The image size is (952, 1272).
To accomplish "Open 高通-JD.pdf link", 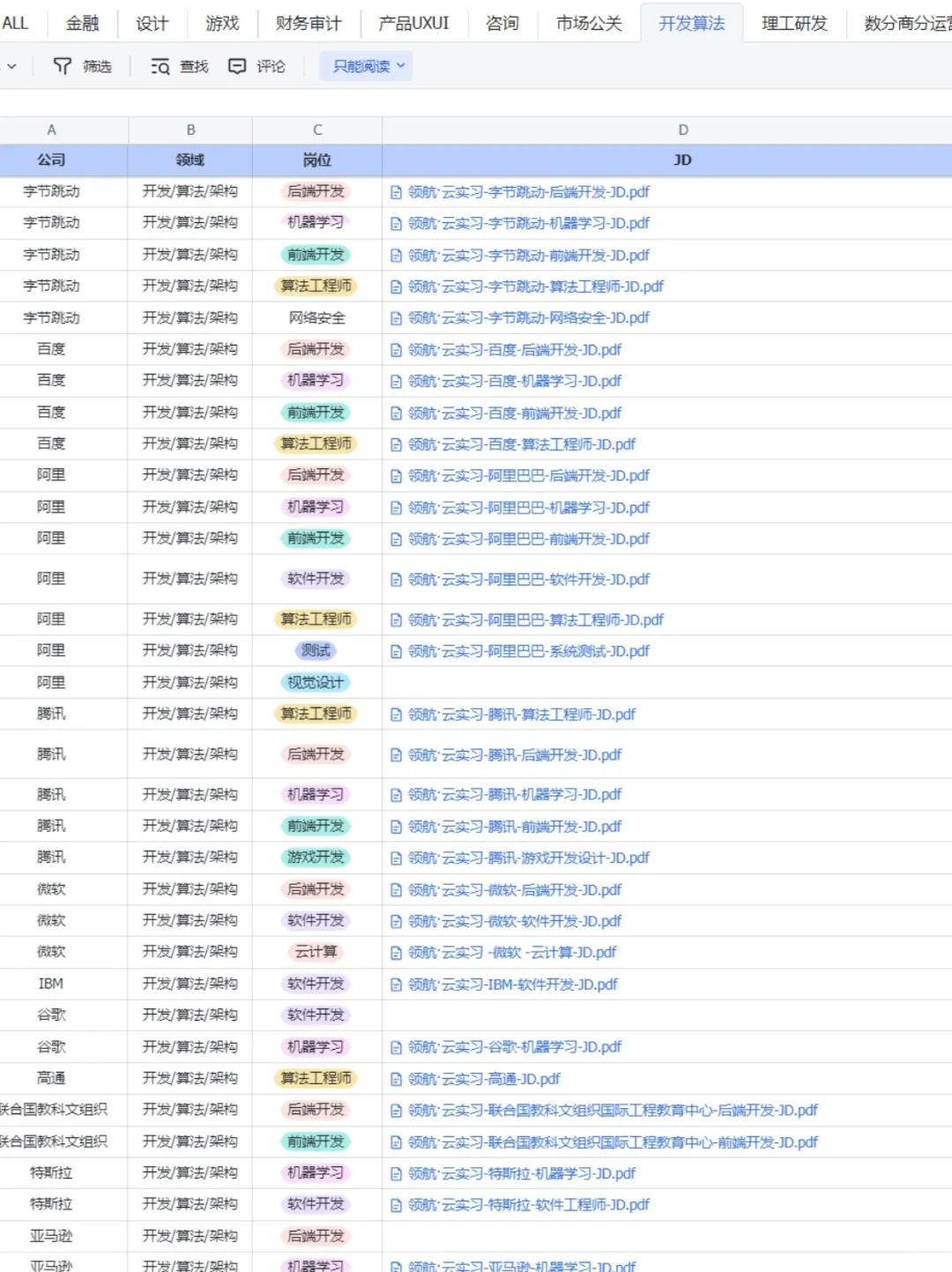I will pos(484,1079).
